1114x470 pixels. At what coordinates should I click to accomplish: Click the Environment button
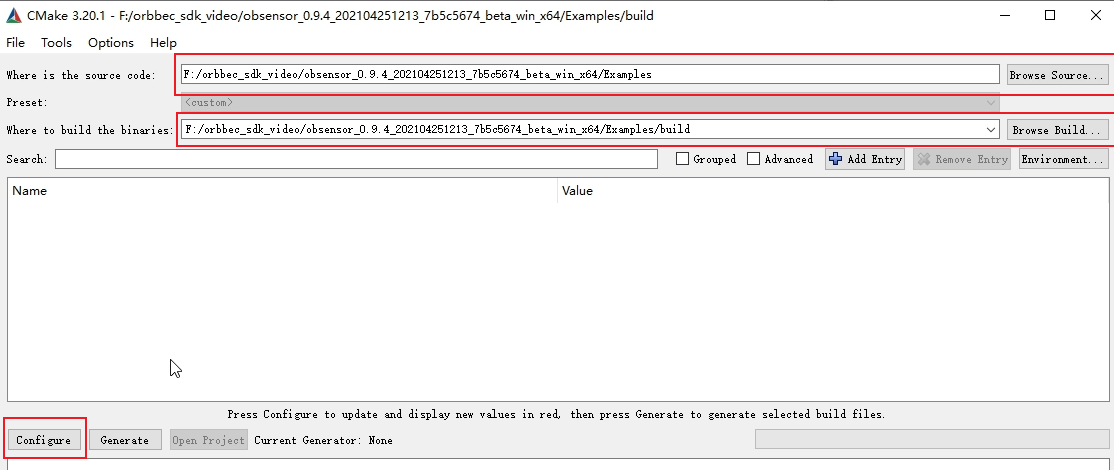[1064, 159]
